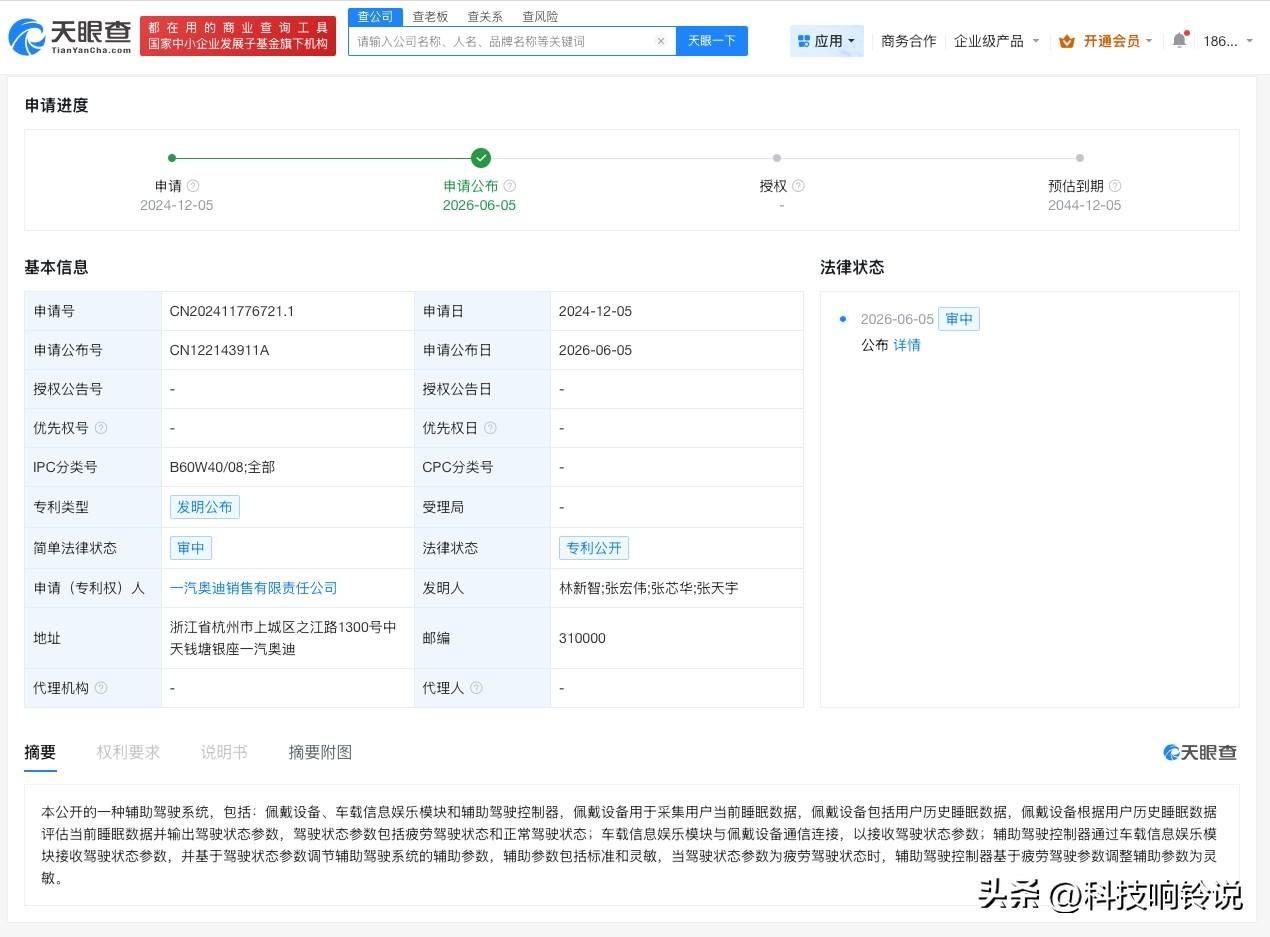Viewport: 1270px width, 937px height.
Task: Click help icon beside 代理机构
Action: pyautogui.click(x=100, y=688)
